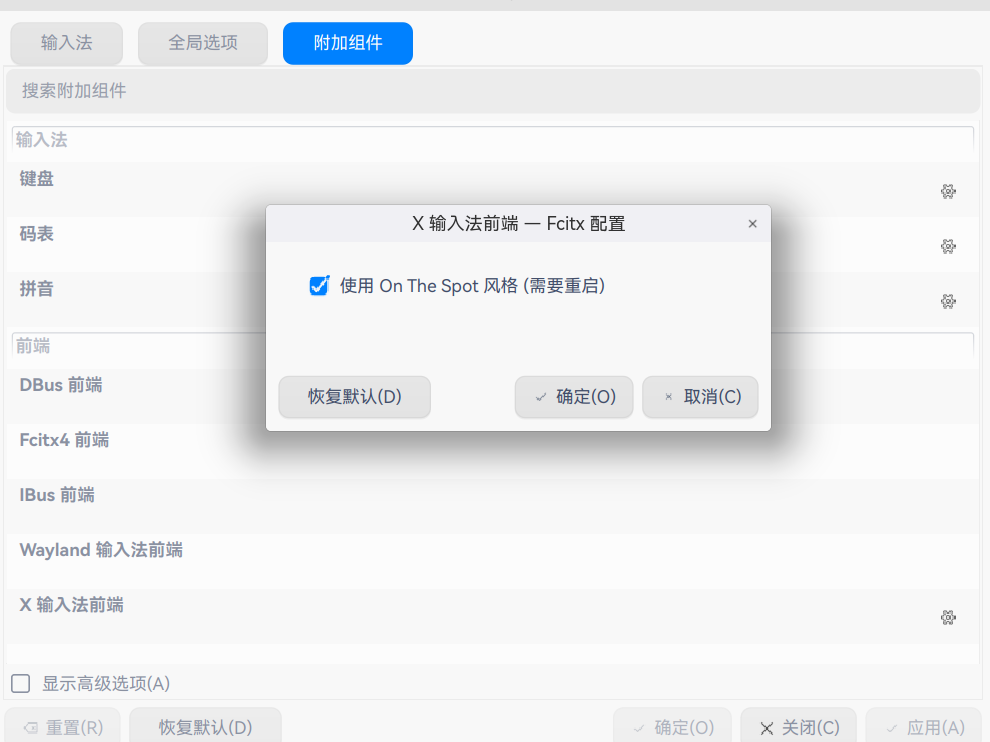Viewport: 990px width, 742px height.
Task: Click main window 恢复默认(D) button
Action: click(x=205, y=727)
